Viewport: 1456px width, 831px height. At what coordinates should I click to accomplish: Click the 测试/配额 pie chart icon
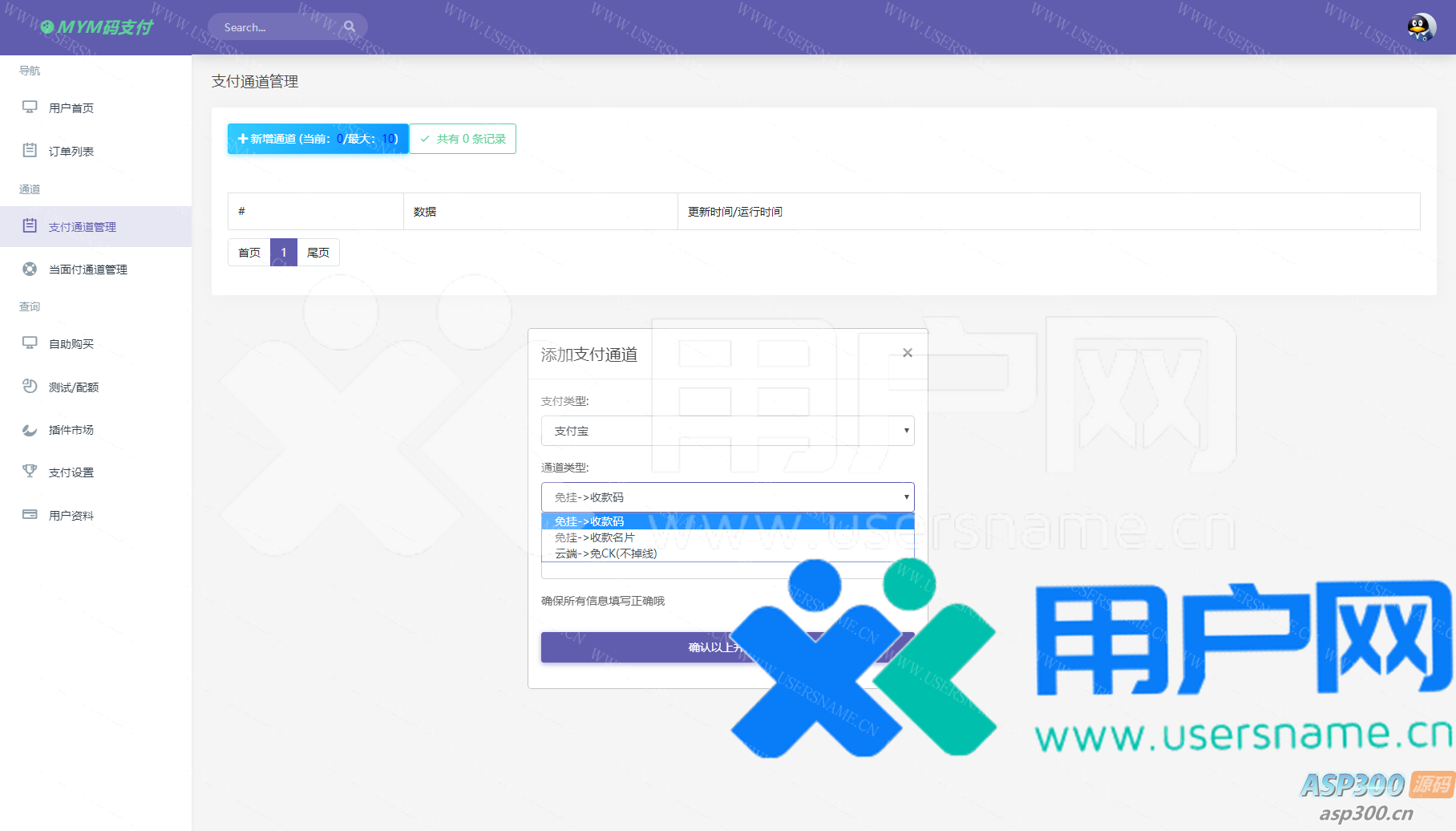coord(30,386)
